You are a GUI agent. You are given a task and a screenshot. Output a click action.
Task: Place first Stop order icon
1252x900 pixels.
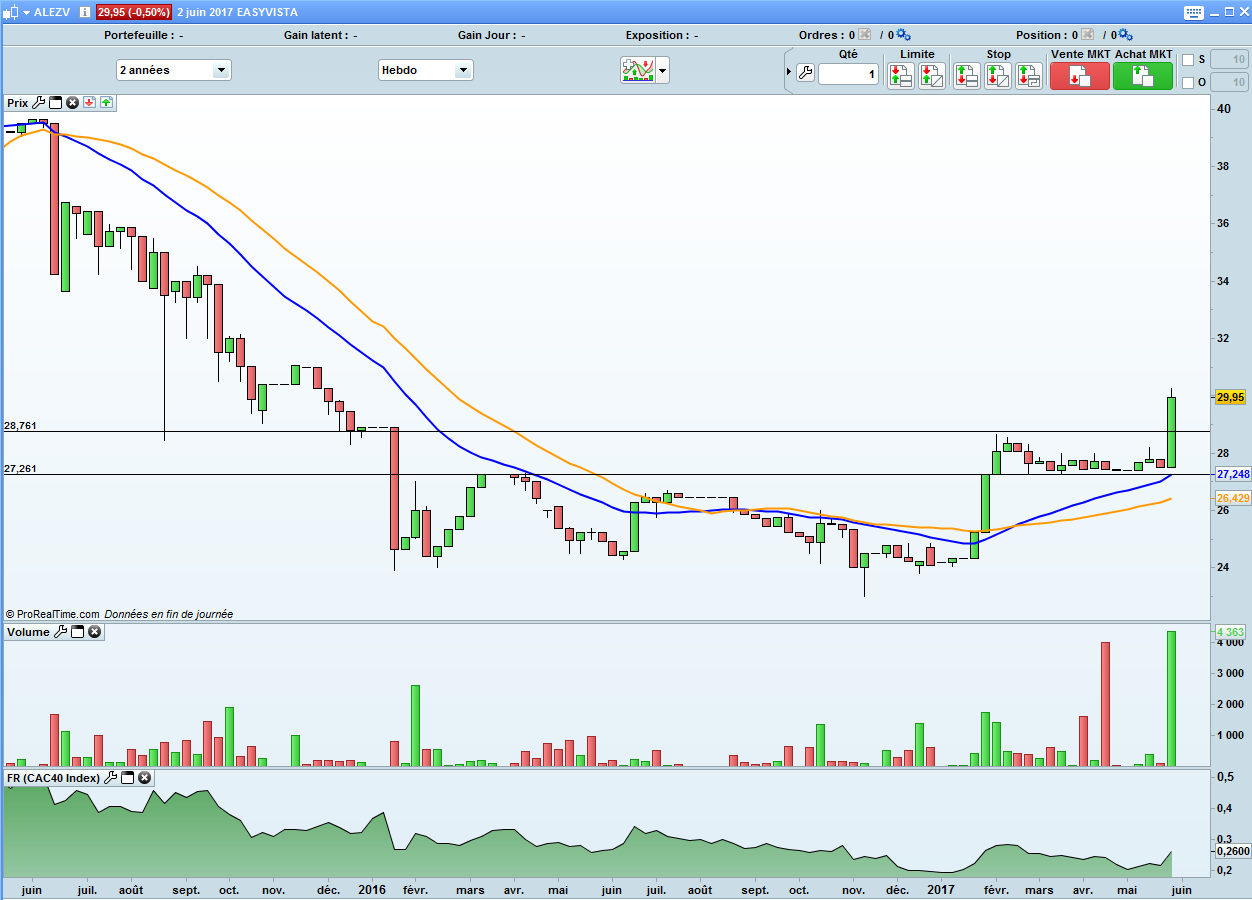967,75
